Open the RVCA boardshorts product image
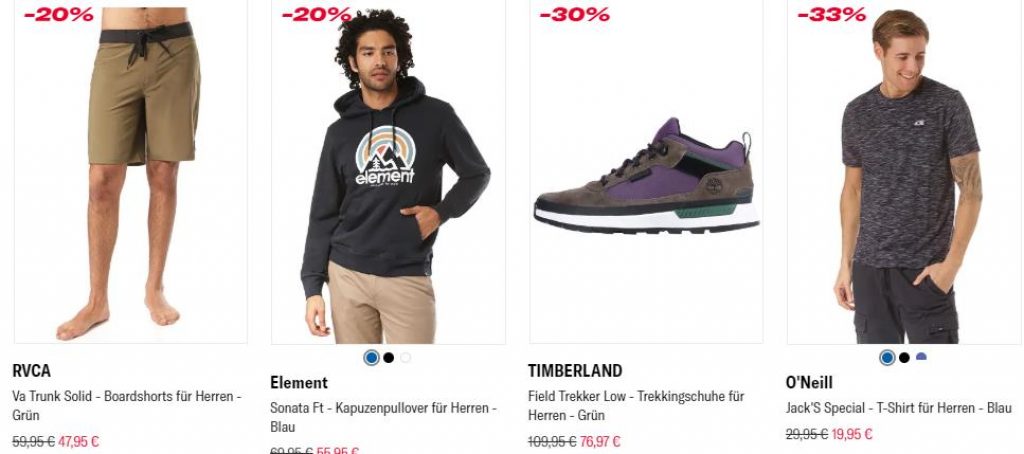1024x454 pixels. click(x=131, y=171)
